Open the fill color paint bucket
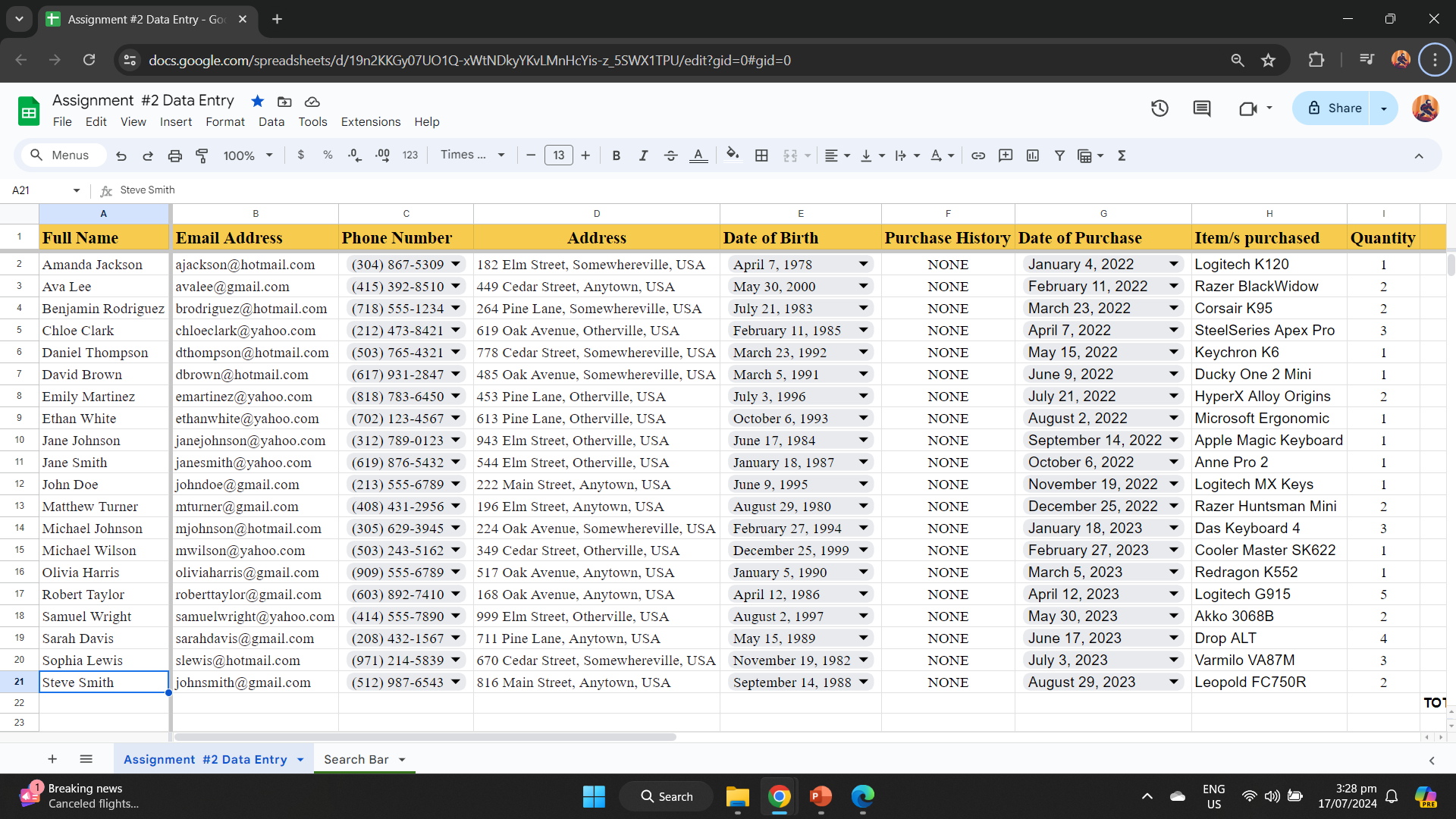Screen dimensions: 1456x819 (732, 155)
